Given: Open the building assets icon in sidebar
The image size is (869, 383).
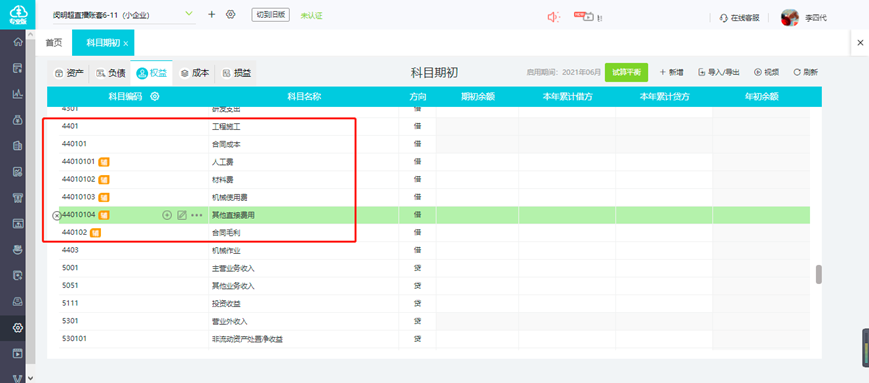Looking at the screenshot, I should [18, 146].
